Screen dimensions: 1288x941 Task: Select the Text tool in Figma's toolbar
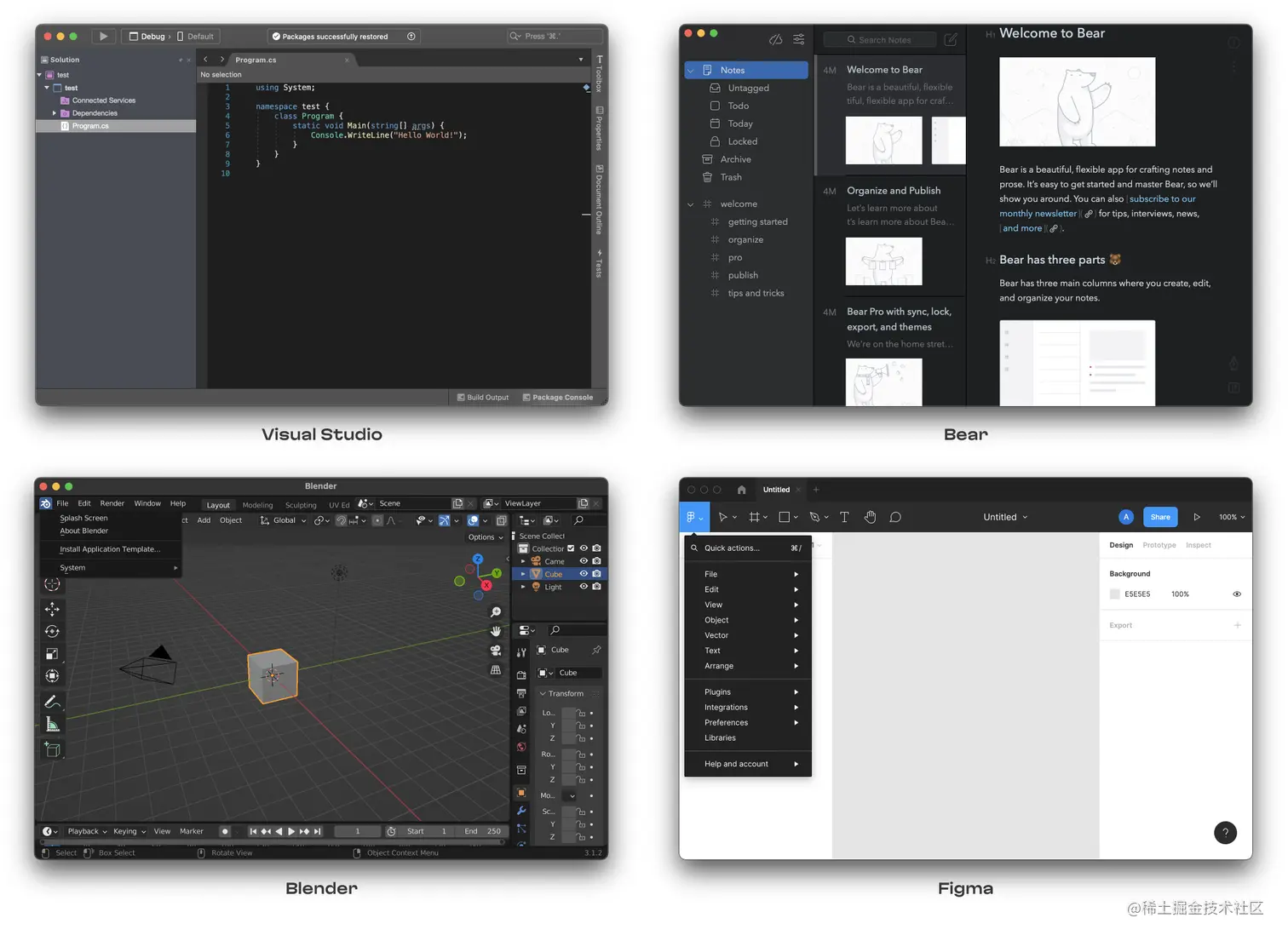point(844,517)
